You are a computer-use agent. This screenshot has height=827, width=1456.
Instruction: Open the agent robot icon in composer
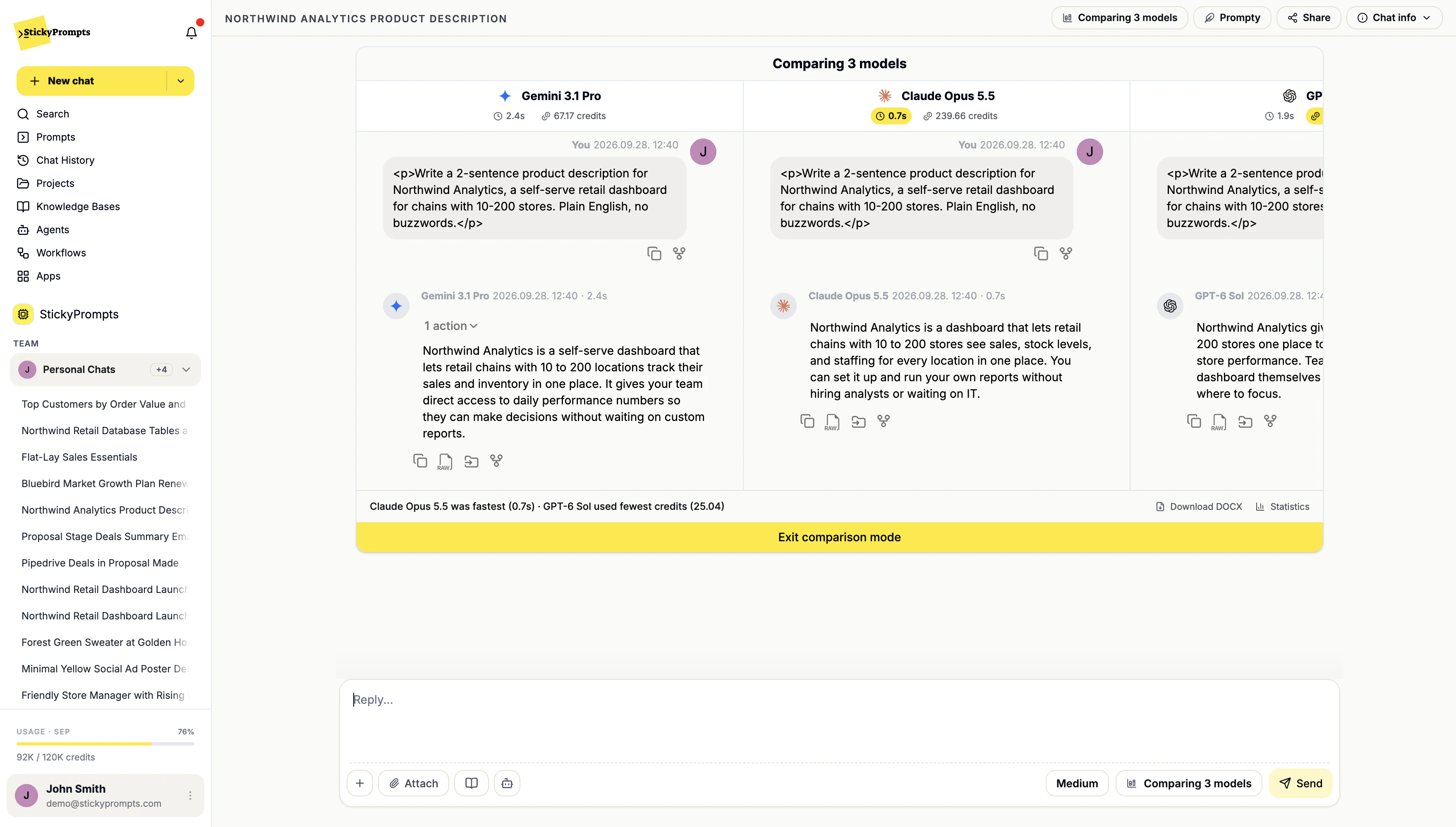point(507,783)
